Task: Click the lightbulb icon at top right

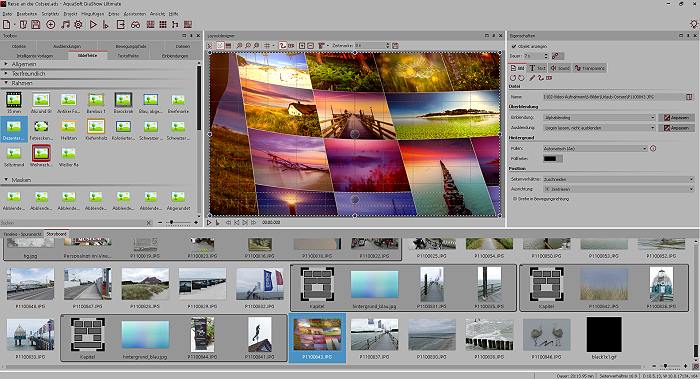Action: pyautogui.click(x=694, y=25)
